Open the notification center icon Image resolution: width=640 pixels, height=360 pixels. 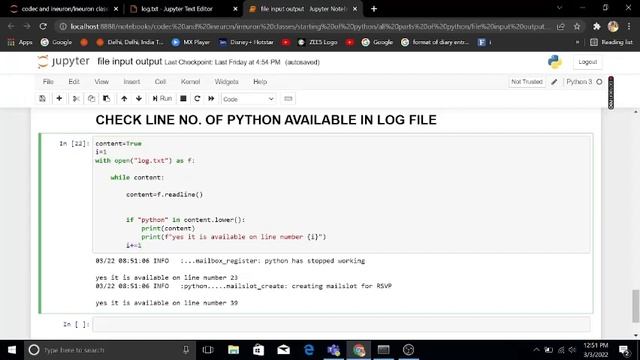point(624,350)
